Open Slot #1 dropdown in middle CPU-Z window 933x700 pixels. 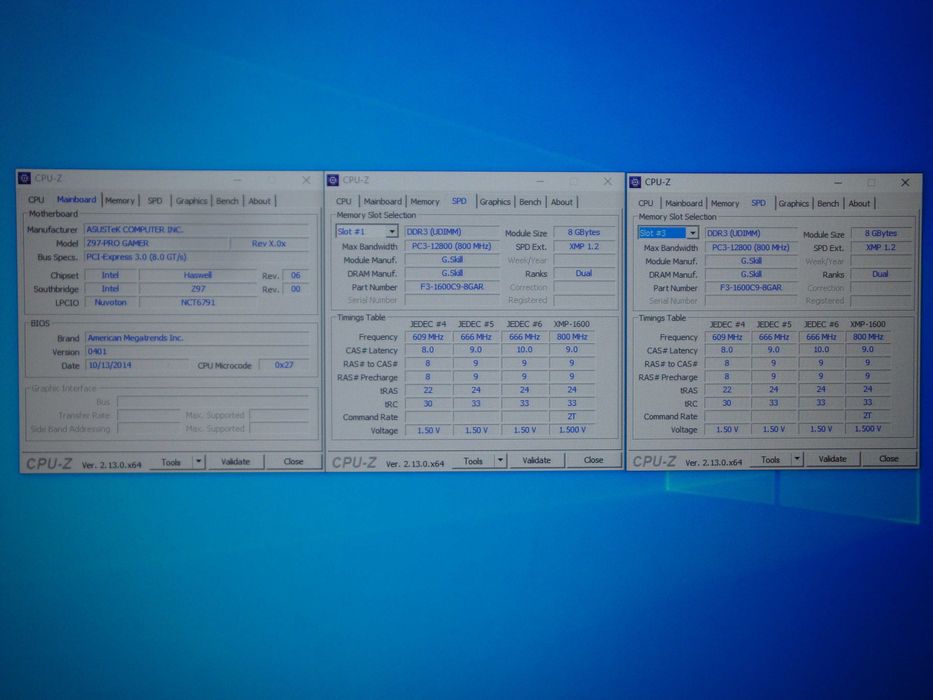point(392,232)
